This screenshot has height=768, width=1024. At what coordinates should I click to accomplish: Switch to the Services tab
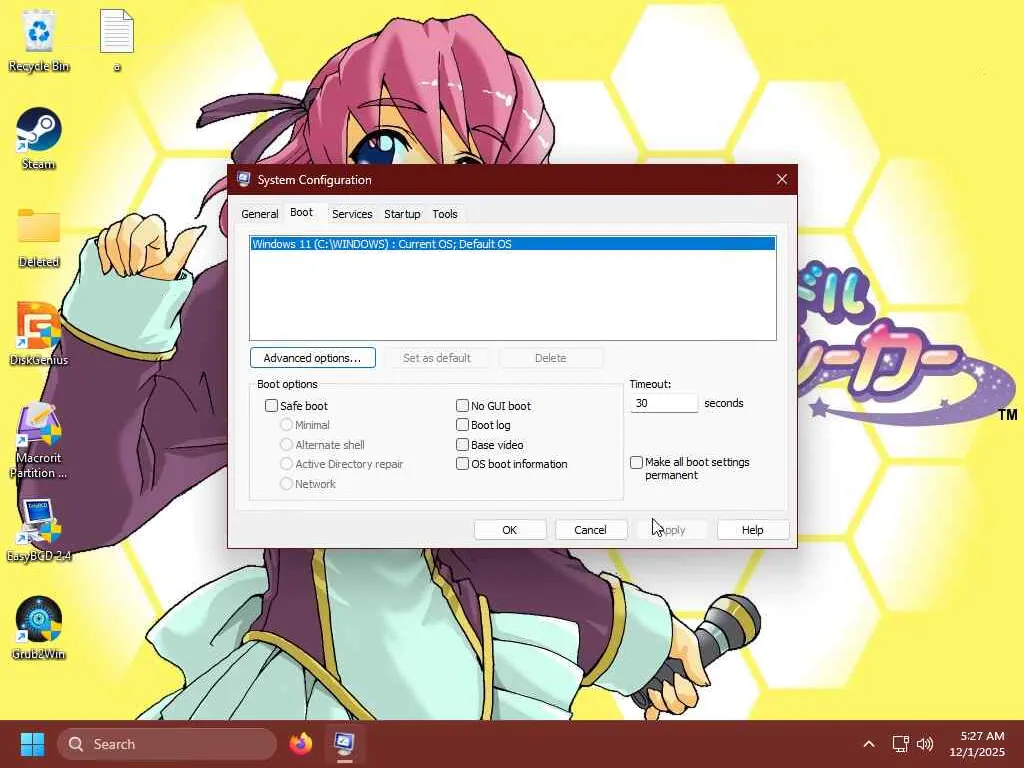pyautogui.click(x=352, y=214)
